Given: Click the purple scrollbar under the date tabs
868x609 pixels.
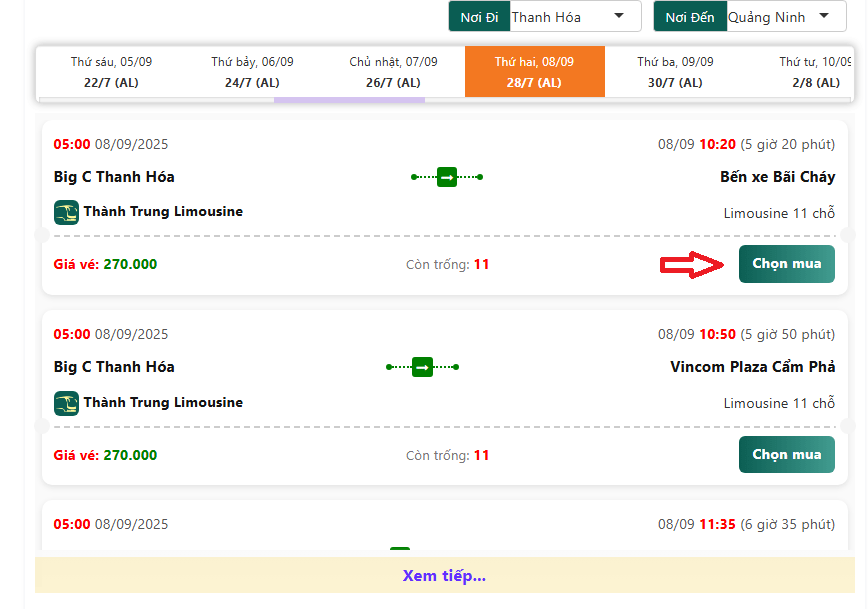Looking at the screenshot, I should [x=349, y=100].
